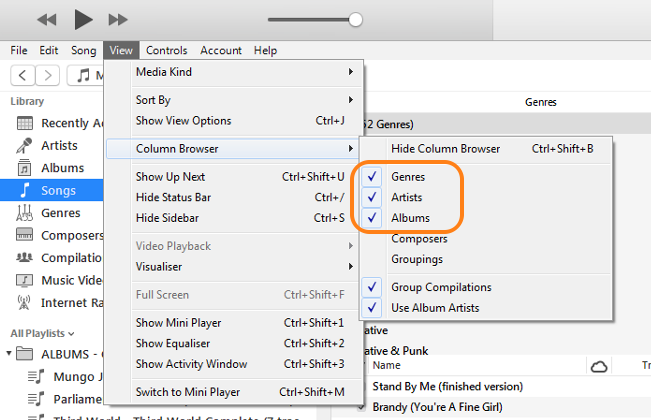
Task: Close the open View menu
Action: (121, 51)
